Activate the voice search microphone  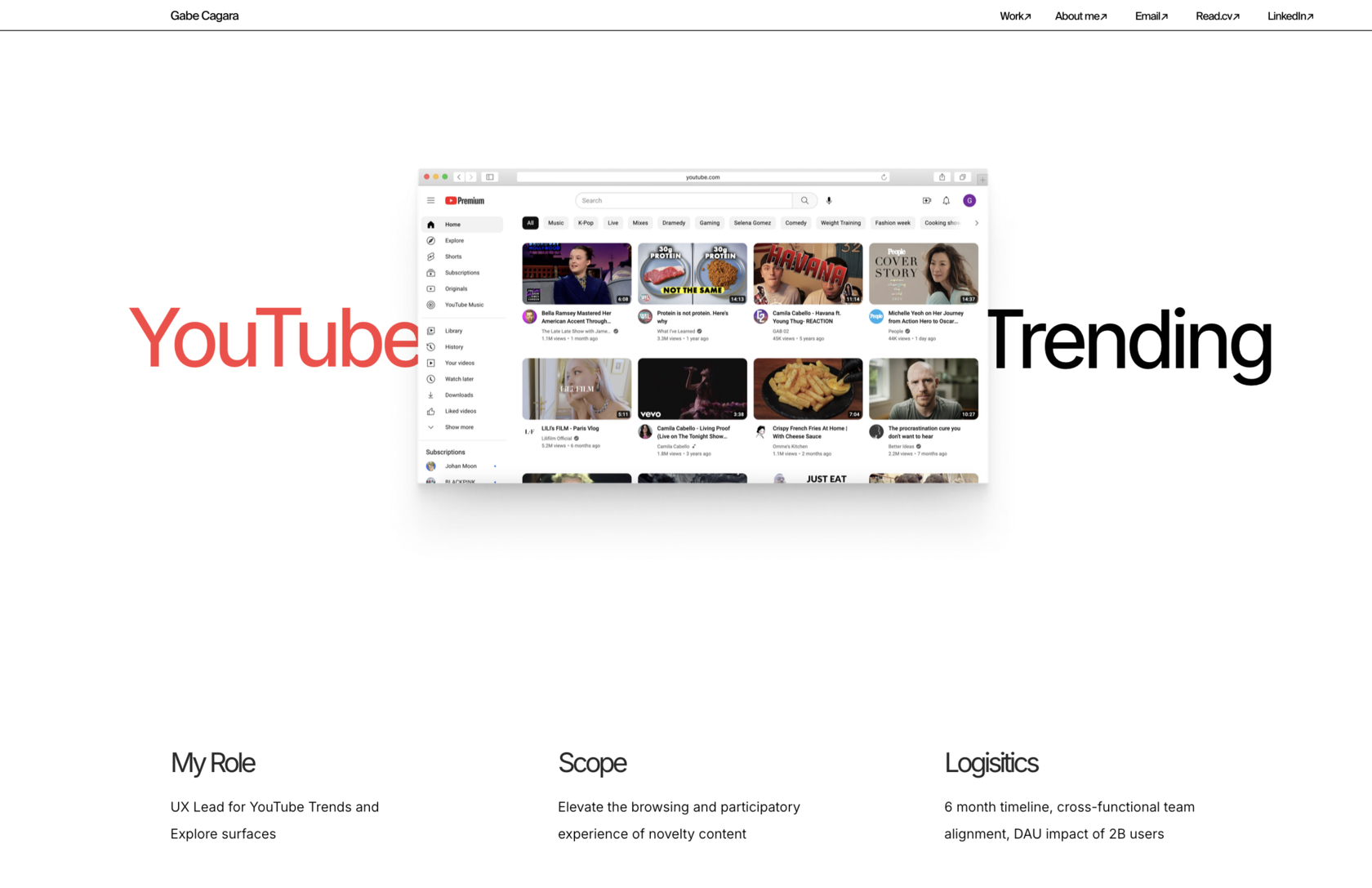pyautogui.click(x=829, y=200)
